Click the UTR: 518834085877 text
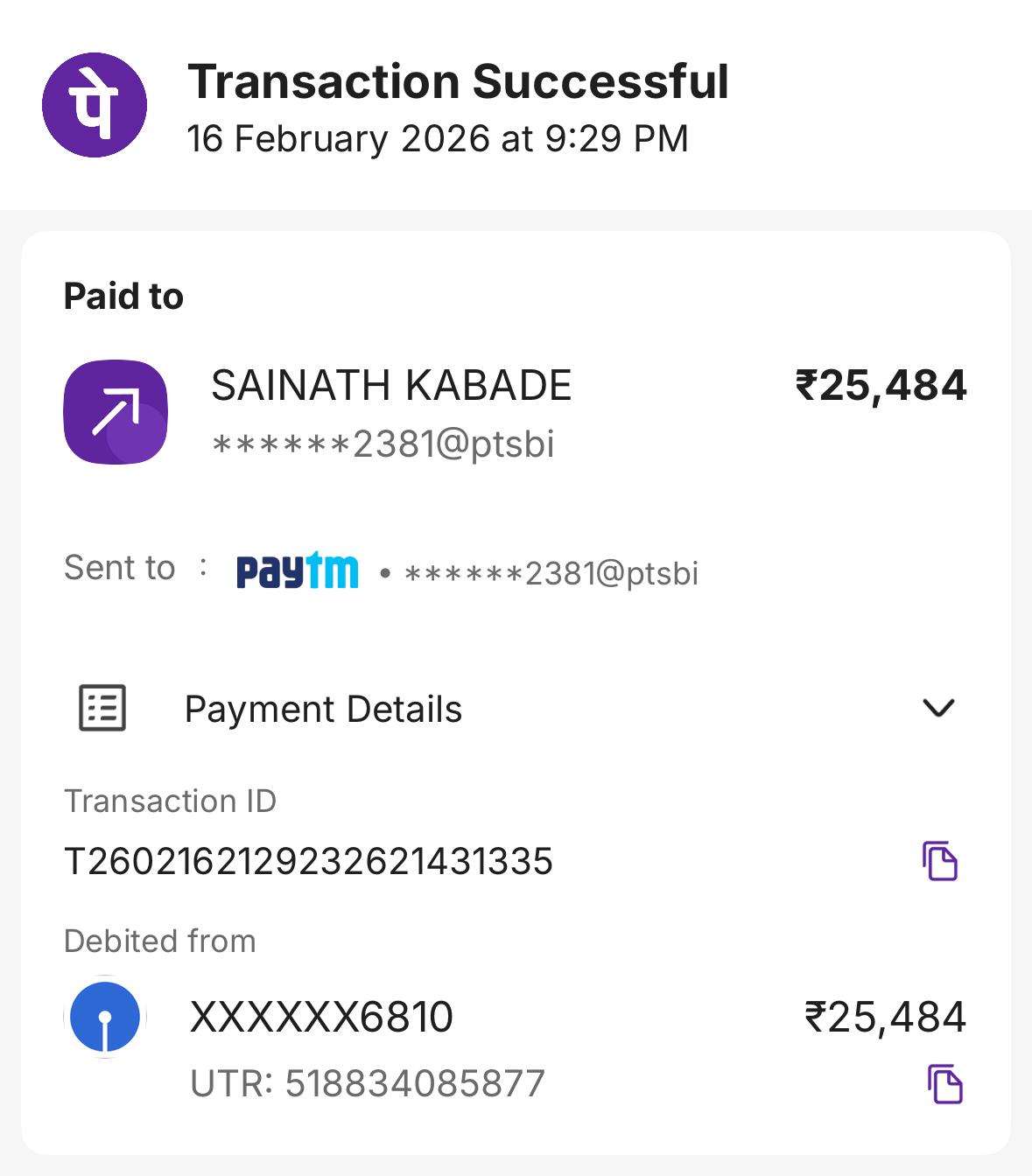 click(x=368, y=1083)
